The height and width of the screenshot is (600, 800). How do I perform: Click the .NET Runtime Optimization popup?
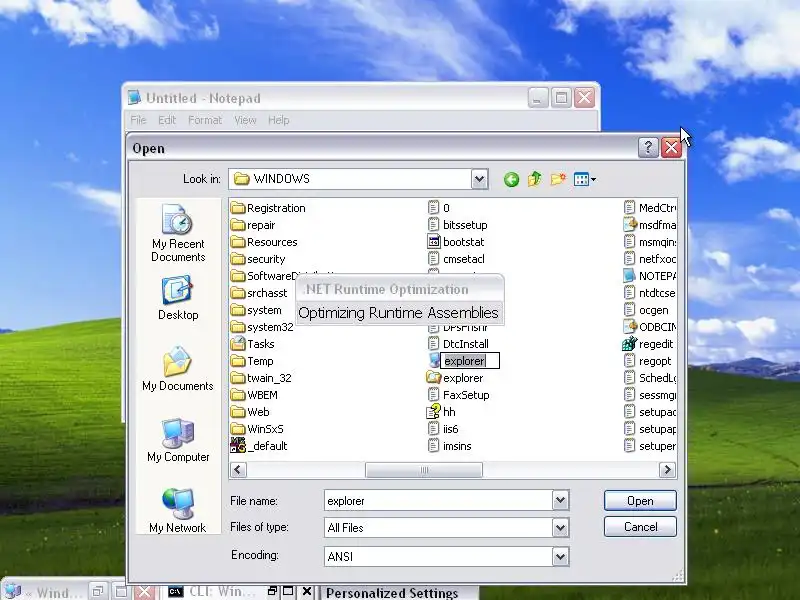tap(400, 299)
